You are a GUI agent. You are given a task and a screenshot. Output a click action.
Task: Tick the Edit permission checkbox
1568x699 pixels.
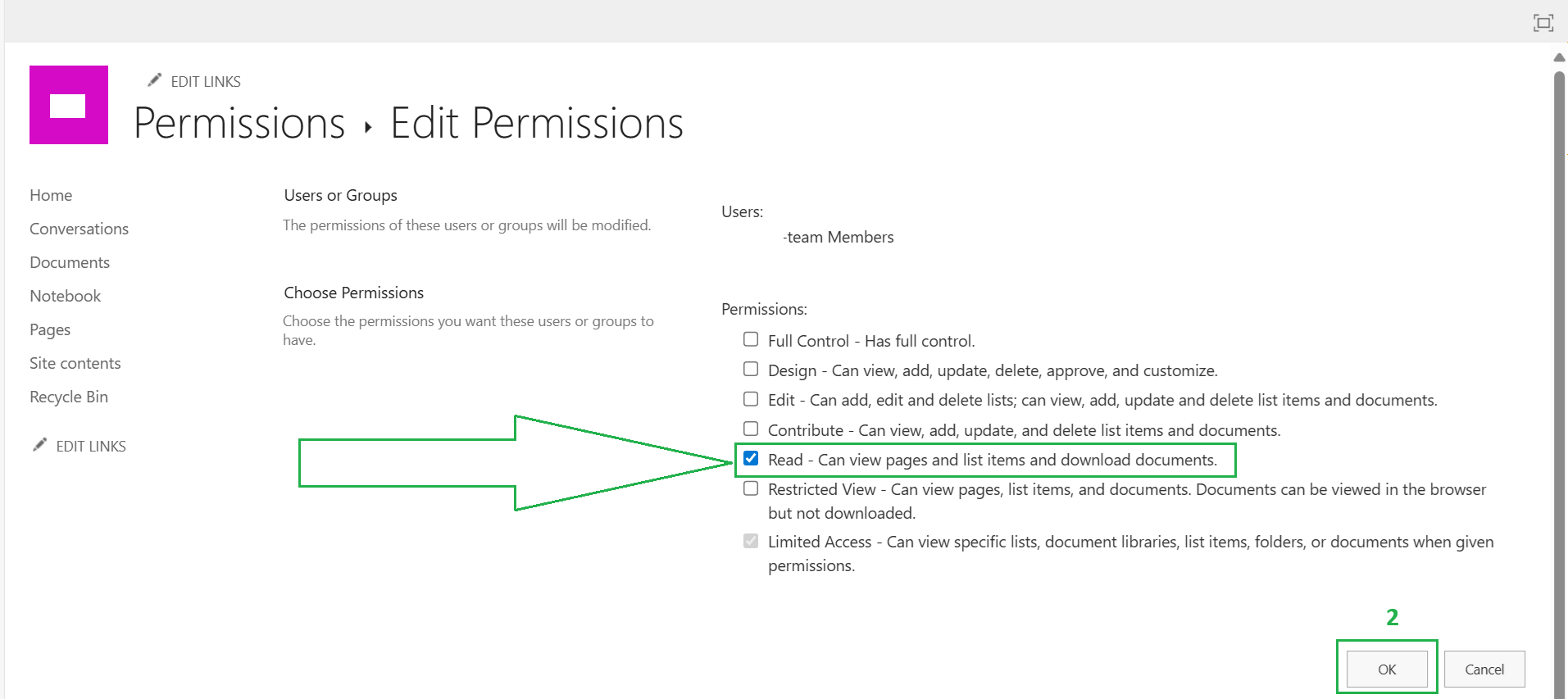[x=751, y=399]
